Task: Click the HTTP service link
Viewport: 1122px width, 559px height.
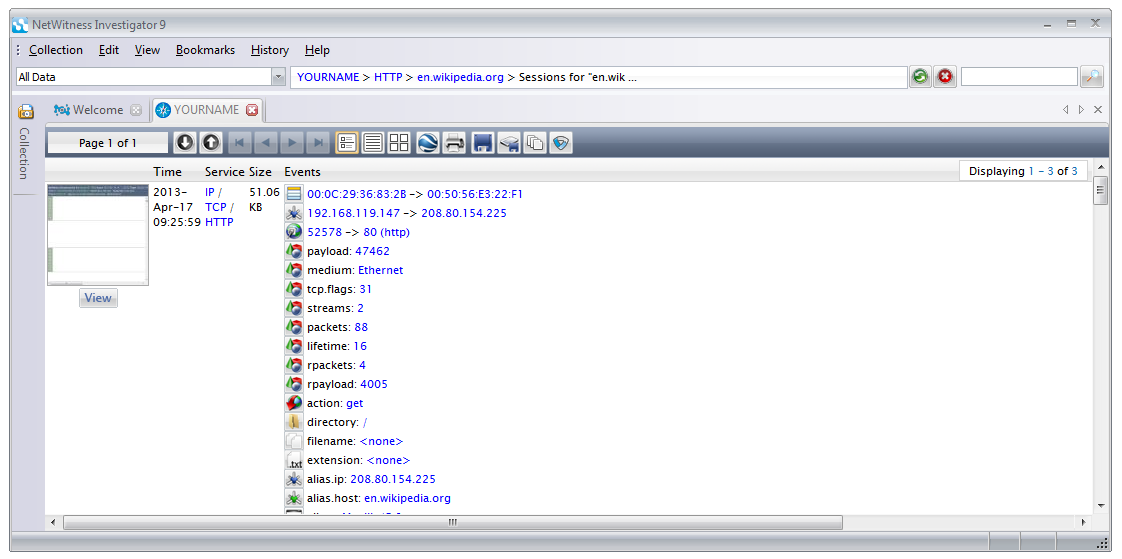Action: coord(219,223)
